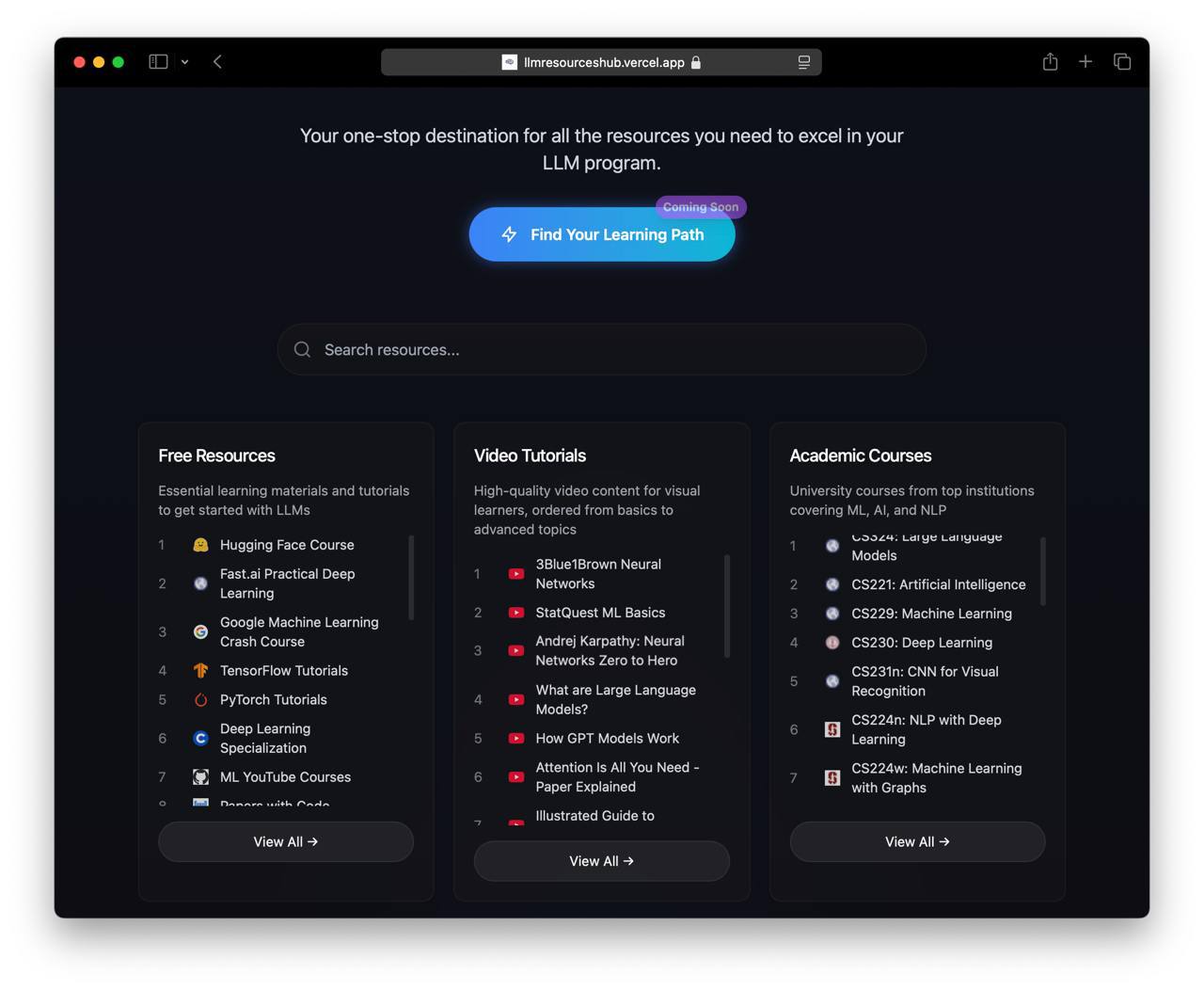
Task: Click the PyTorch Tutorials flame icon
Action: 200,700
